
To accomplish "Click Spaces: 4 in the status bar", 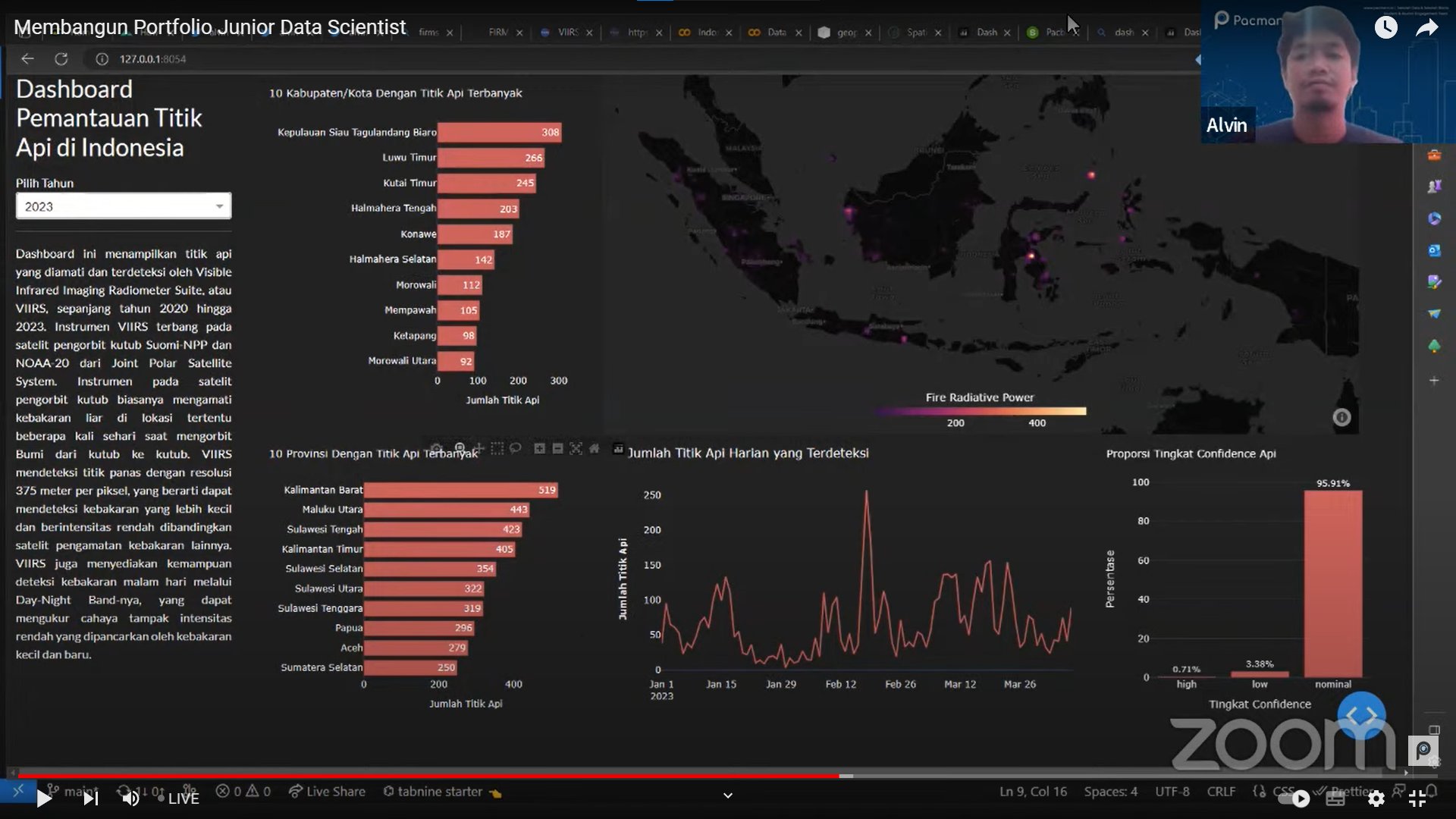I will [1110, 791].
